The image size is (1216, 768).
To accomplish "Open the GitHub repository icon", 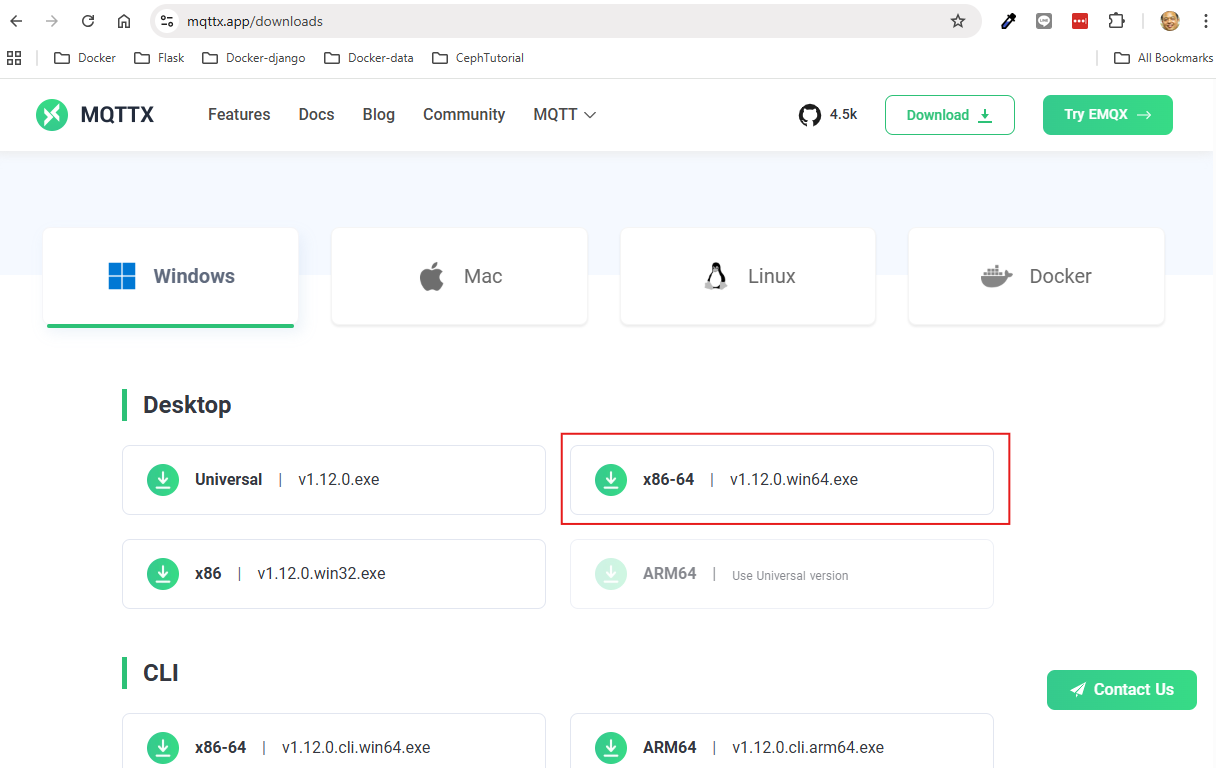I will [809, 115].
